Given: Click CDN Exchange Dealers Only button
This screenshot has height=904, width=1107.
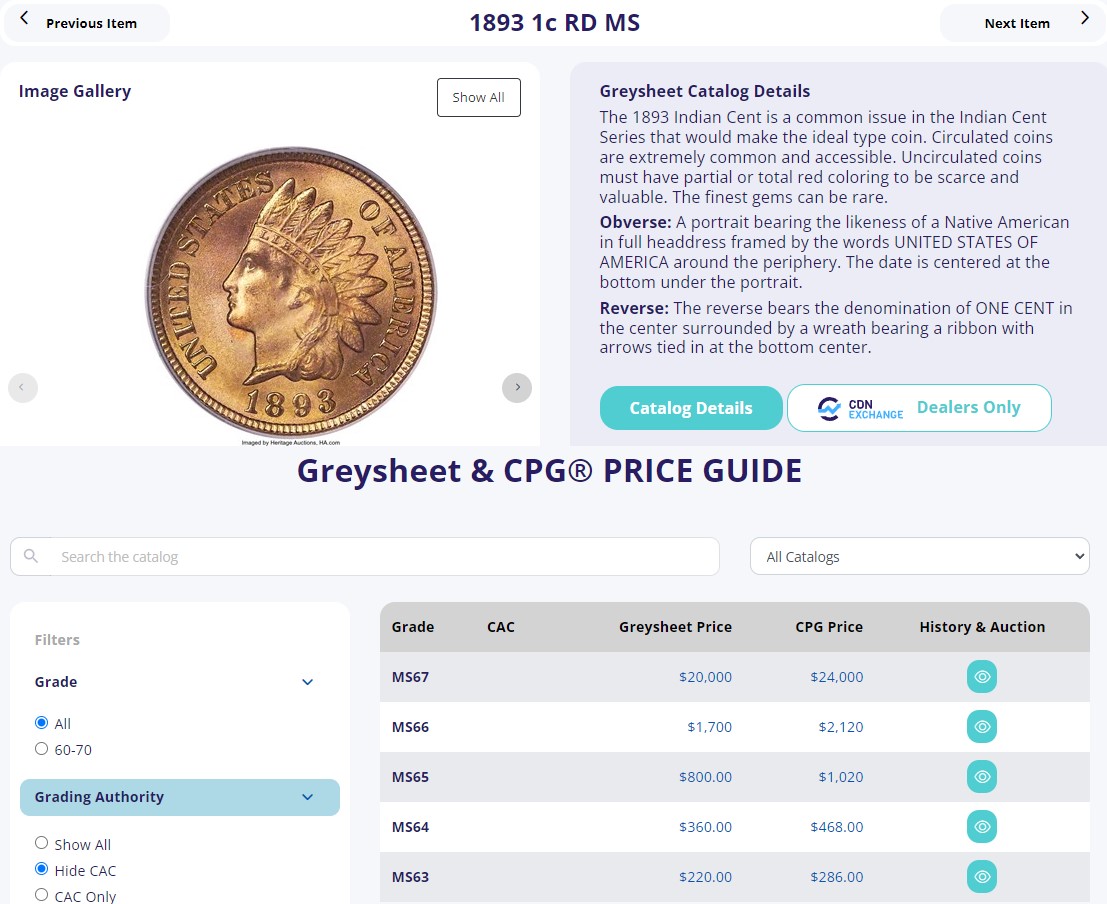Looking at the screenshot, I should coord(919,408).
